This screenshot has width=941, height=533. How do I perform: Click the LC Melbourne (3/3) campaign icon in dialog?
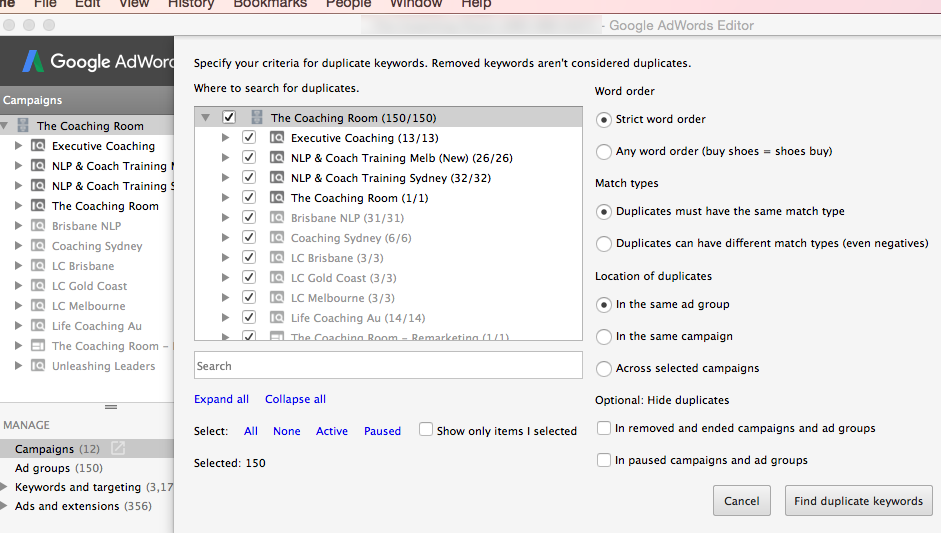tap(277, 298)
